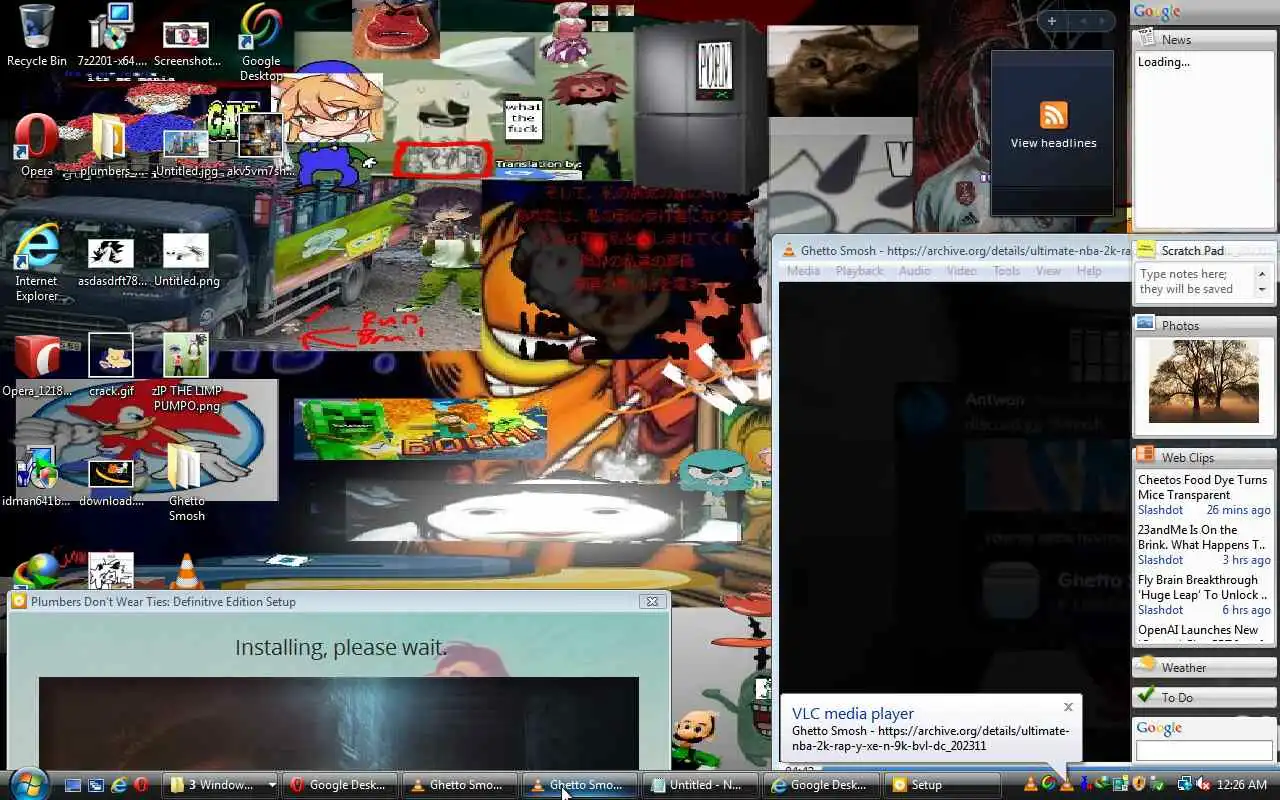Click View headlines in the feed gadget
The height and width of the screenshot is (800, 1280).
pyautogui.click(x=1053, y=143)
